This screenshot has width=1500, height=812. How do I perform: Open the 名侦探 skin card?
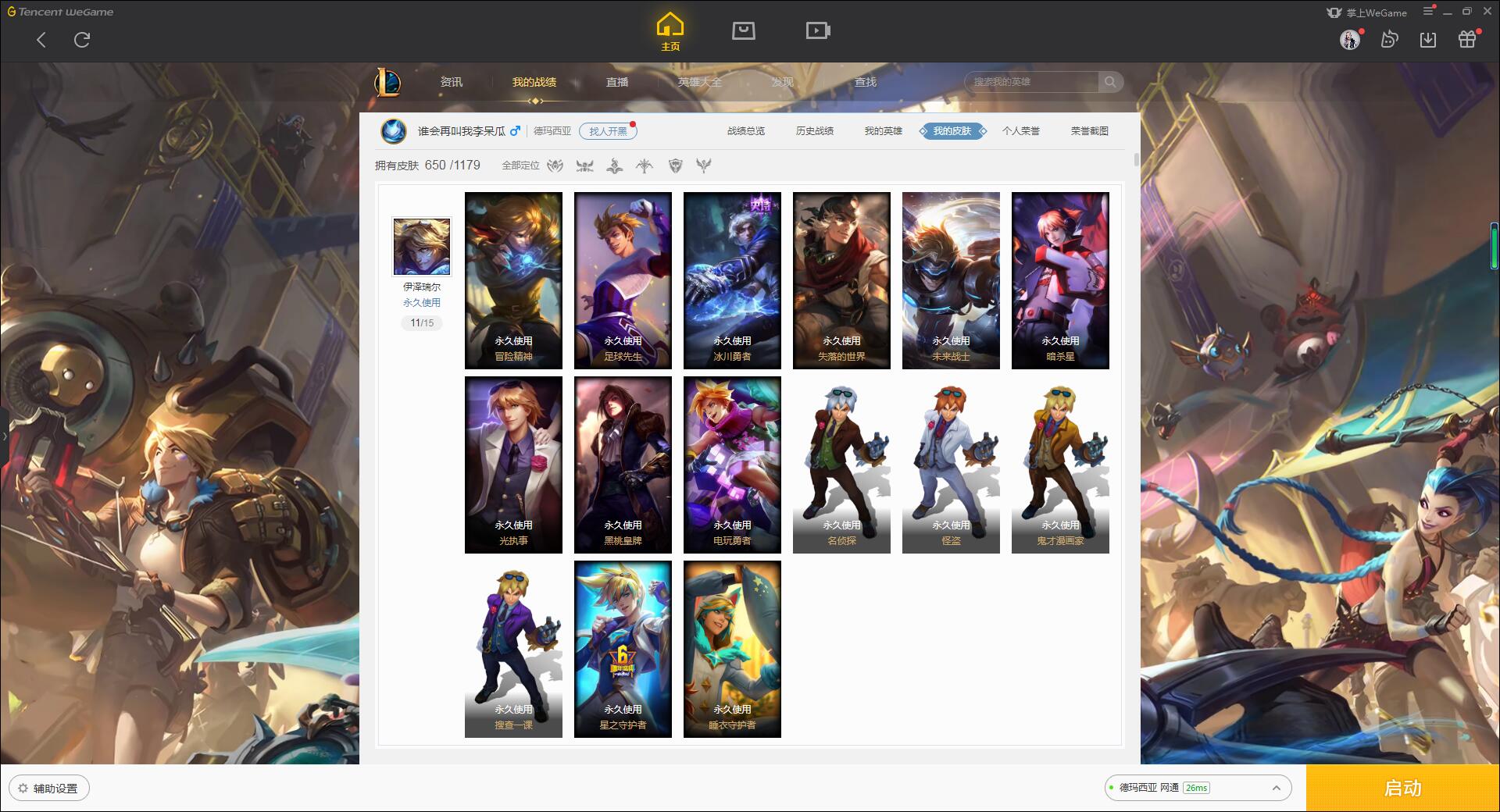[x=841, y=465]
